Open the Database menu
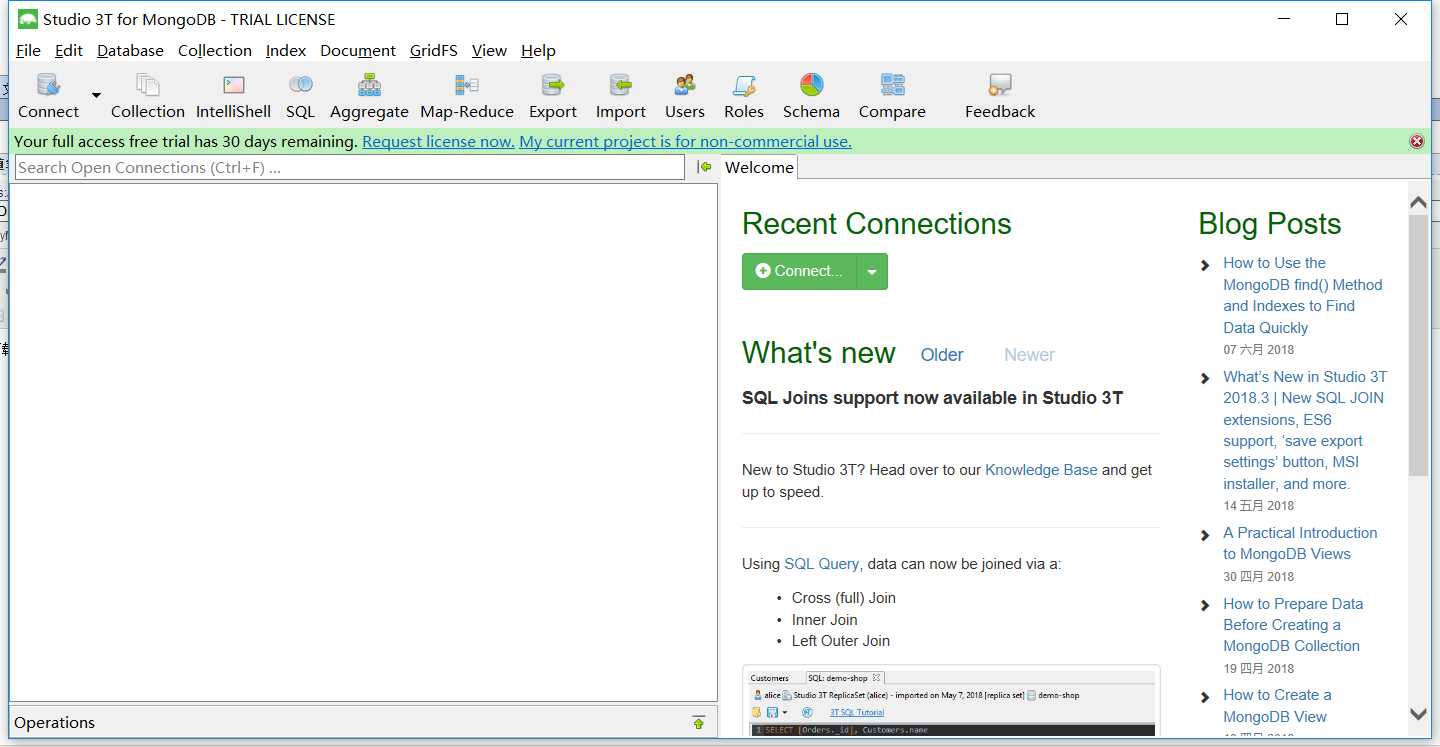Image resolution: width=1440 pixels, height=747 pixels. click(130, 50)
